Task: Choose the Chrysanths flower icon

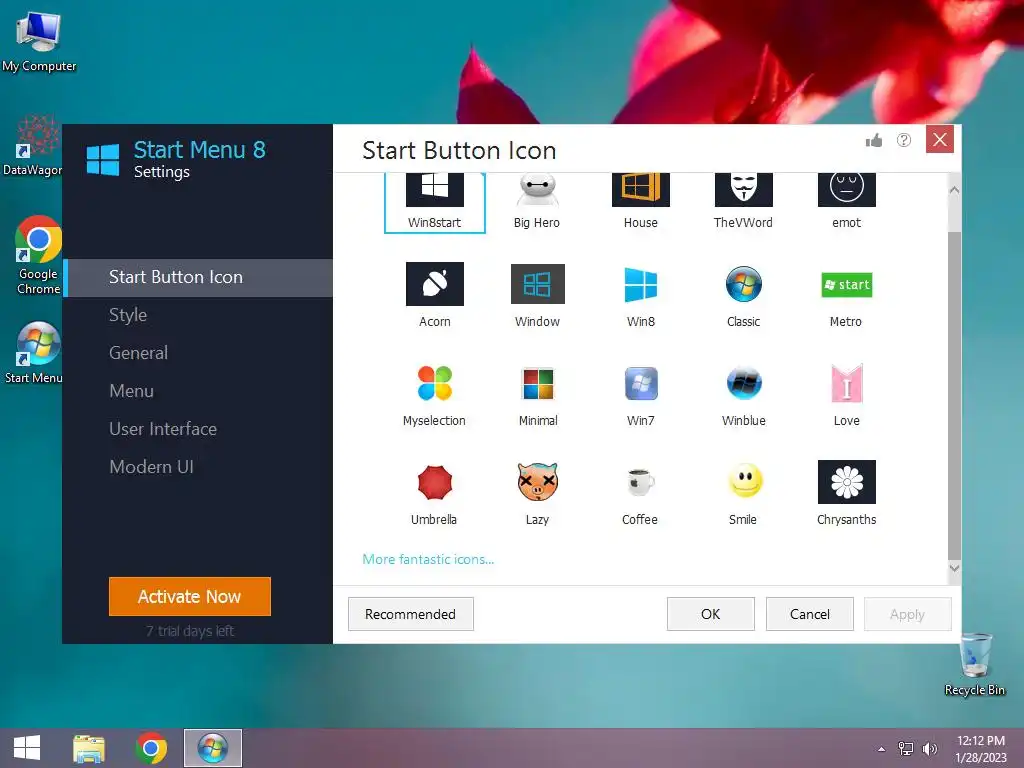Action: 846,493
